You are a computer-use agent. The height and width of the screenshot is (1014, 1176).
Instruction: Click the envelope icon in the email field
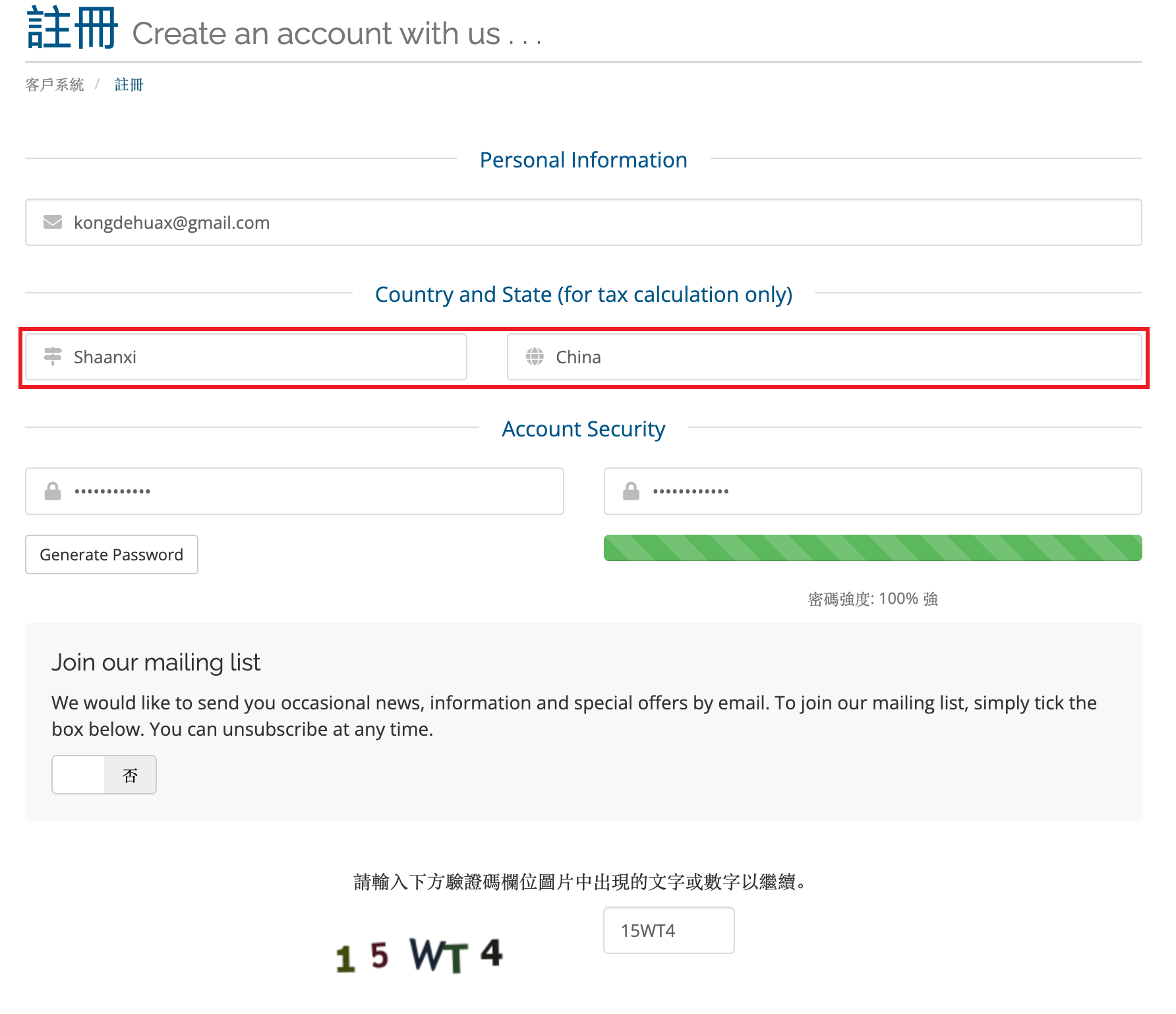[53, 222]
